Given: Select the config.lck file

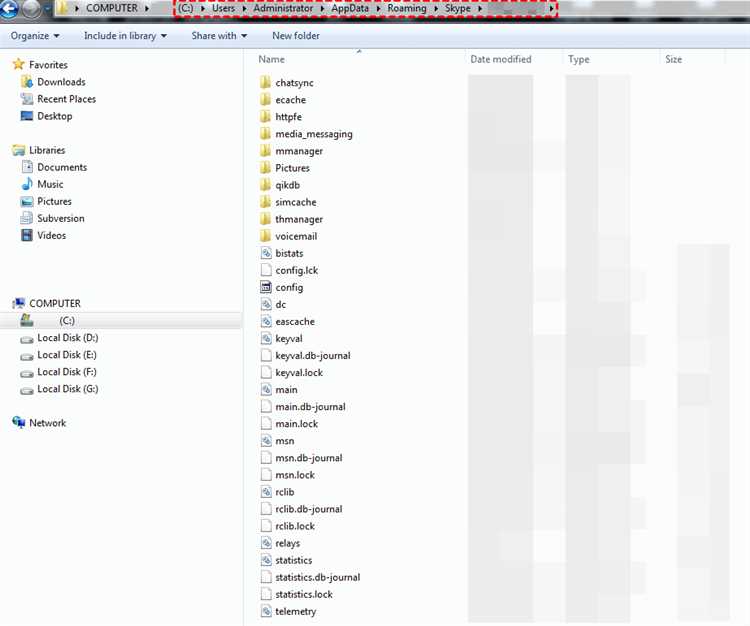Looking at the screenshot, I should click(x=297, y=270).
